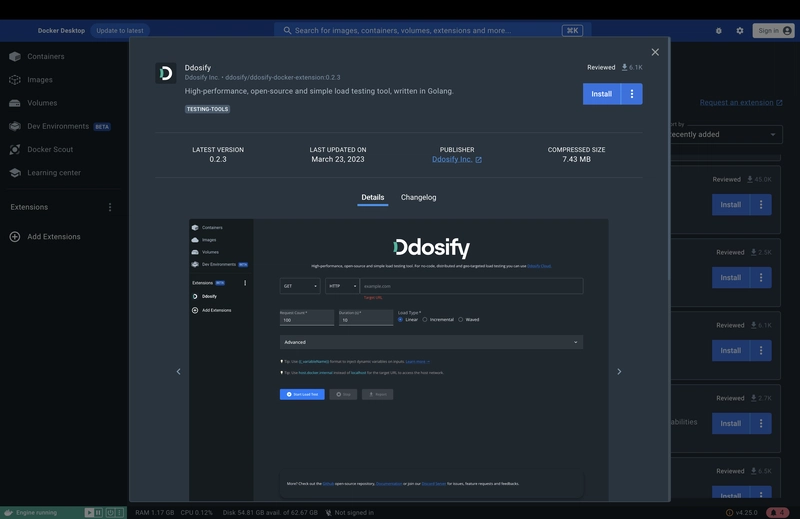This screenshot has width=800, height=519.
Task: Open Dev Environments beta section
Action: point(59,126)
